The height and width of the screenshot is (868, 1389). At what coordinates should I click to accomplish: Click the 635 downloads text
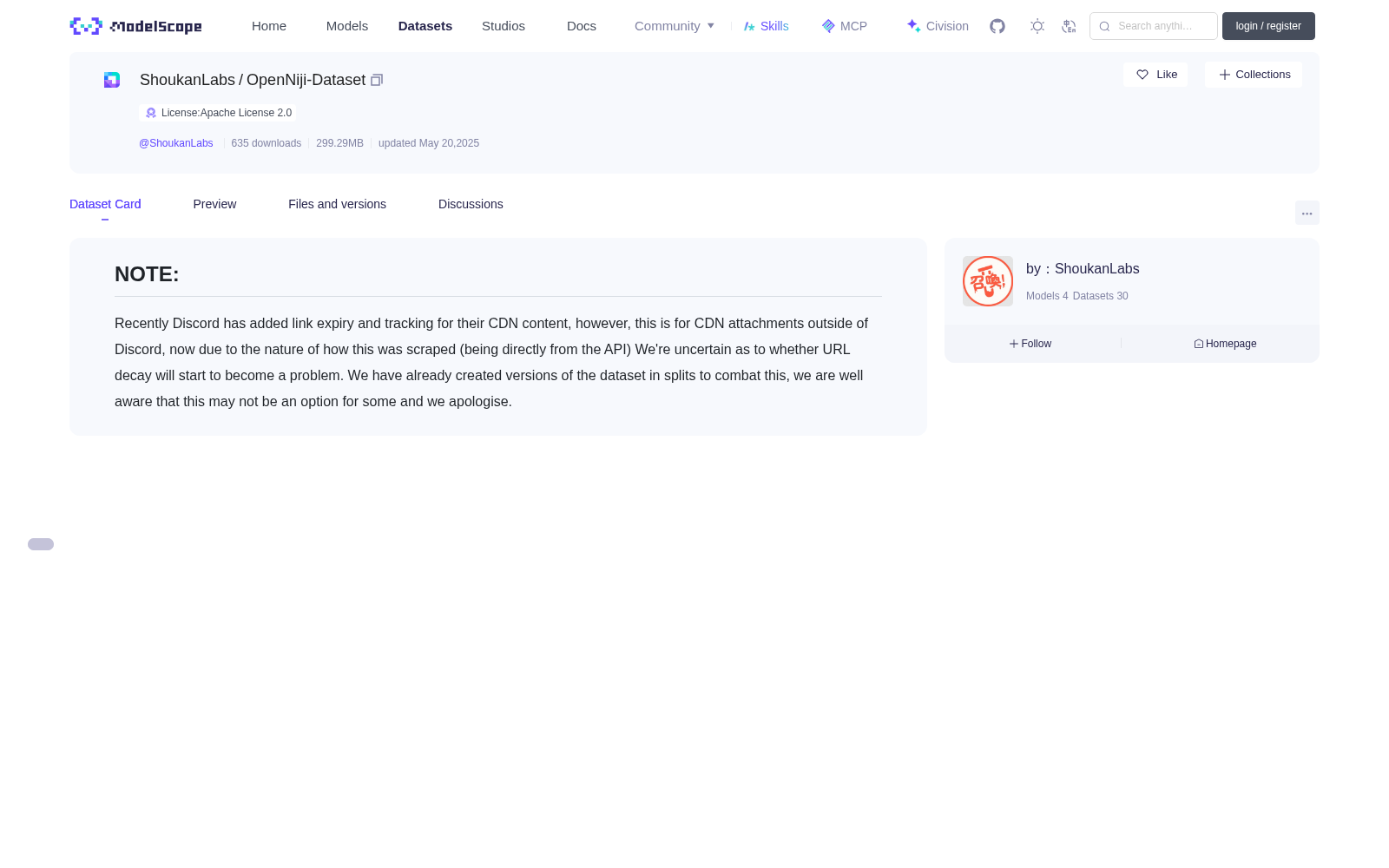click(267, 143)
